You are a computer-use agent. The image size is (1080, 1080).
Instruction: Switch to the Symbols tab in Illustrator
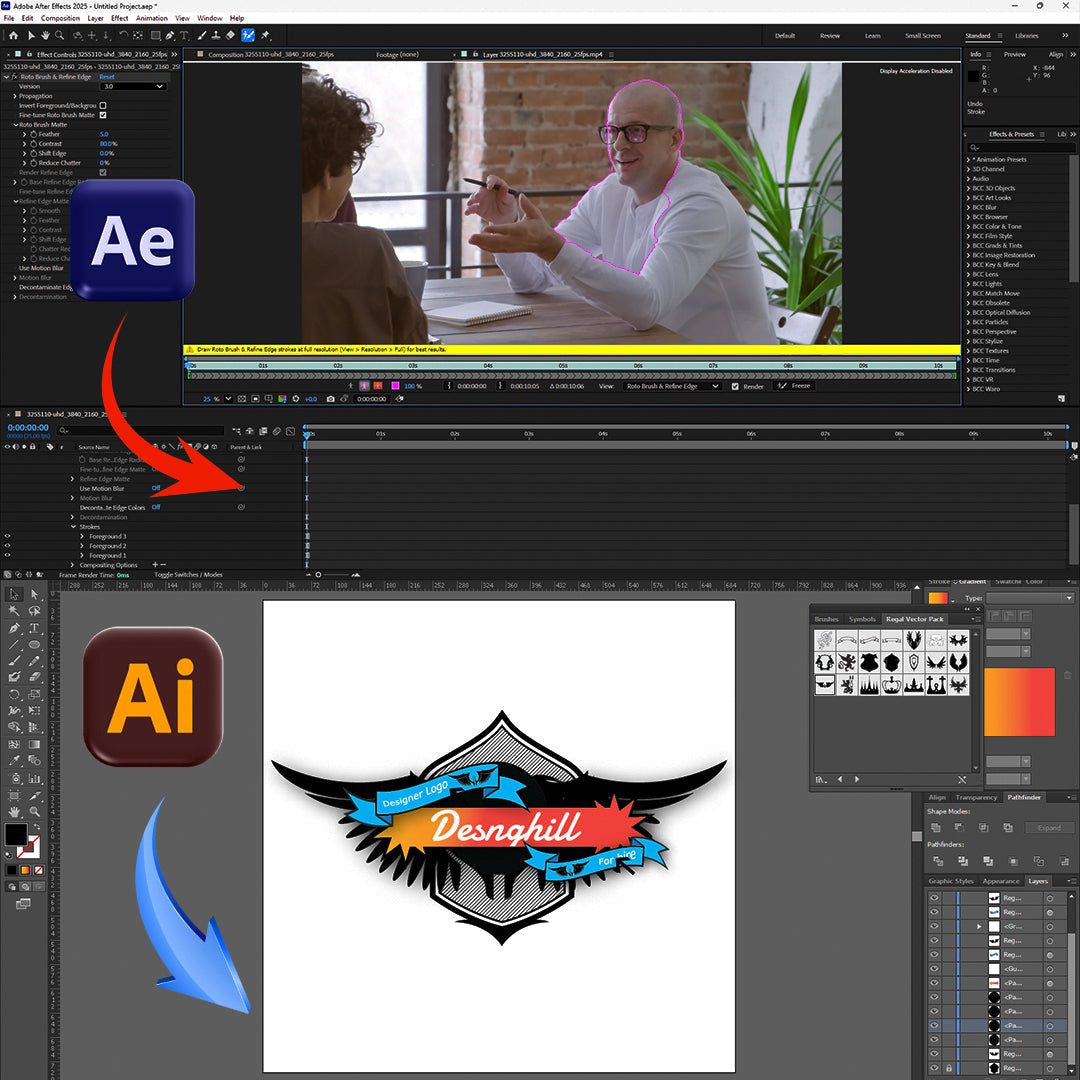pyautogui.click(x=862, y=619)
